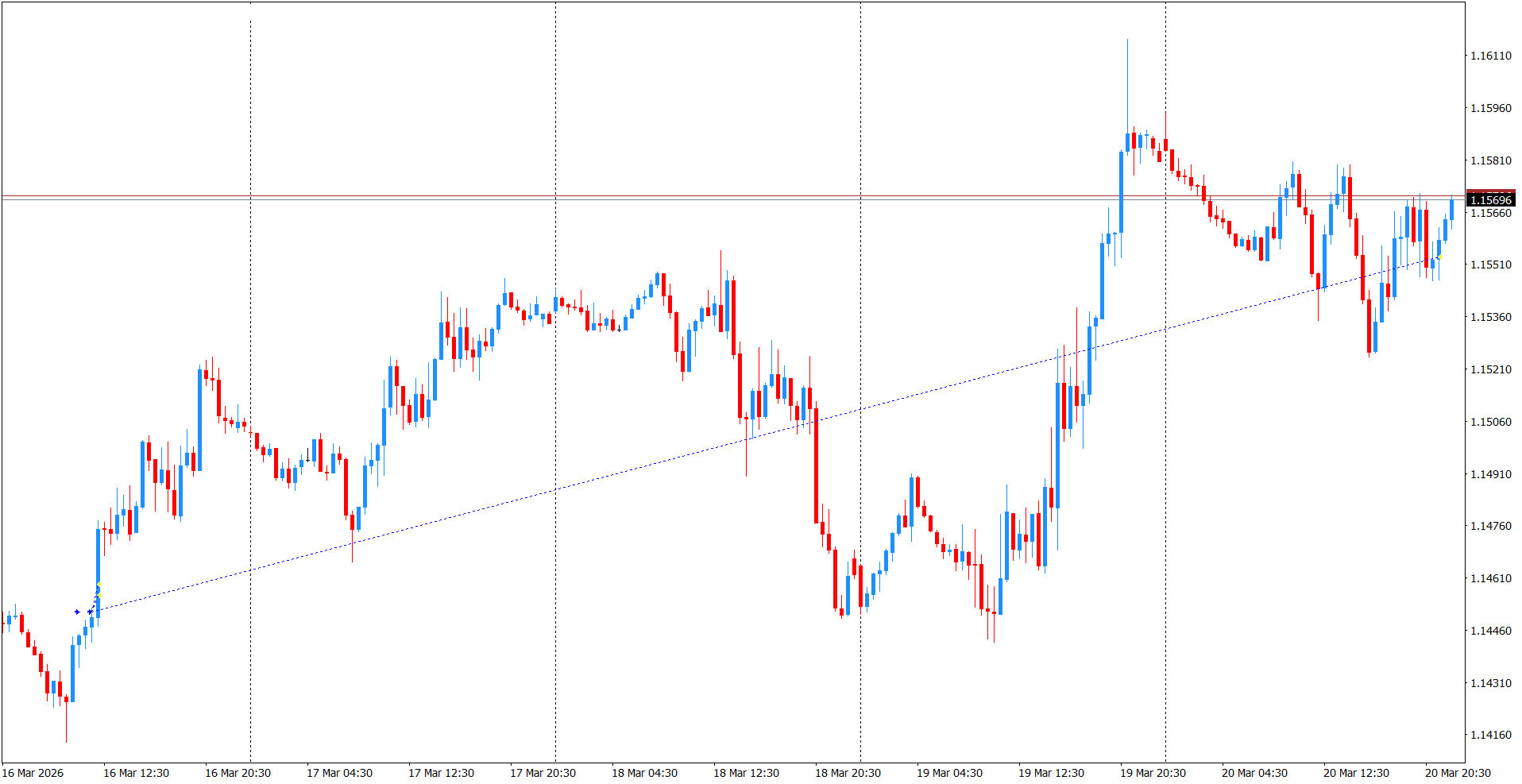Click the current price label 1.15696
Image resolution: width=1522 pixels, height=784 pixels.
point(1490,200)
